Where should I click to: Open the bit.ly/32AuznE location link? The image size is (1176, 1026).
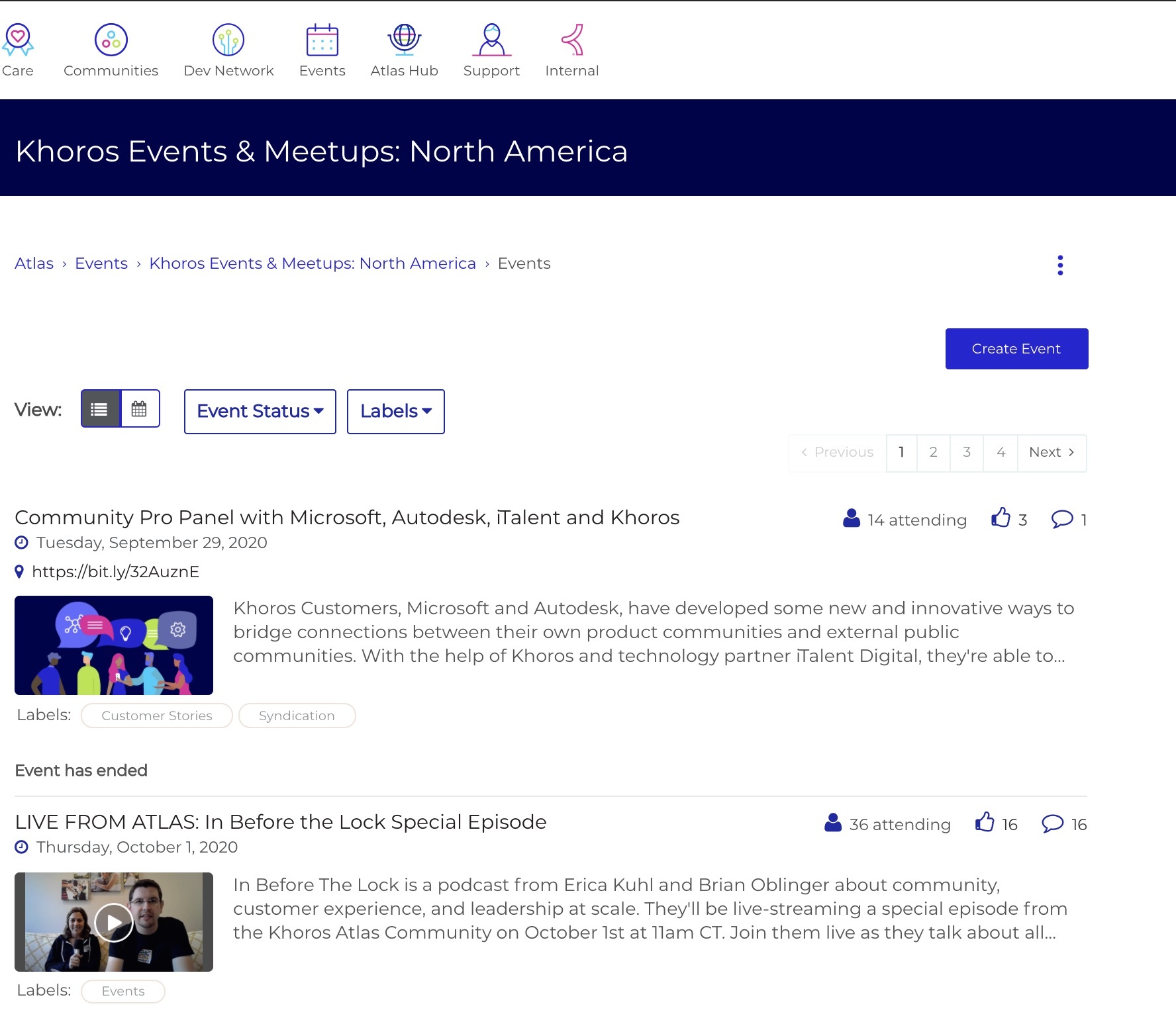tap(115, 572)
